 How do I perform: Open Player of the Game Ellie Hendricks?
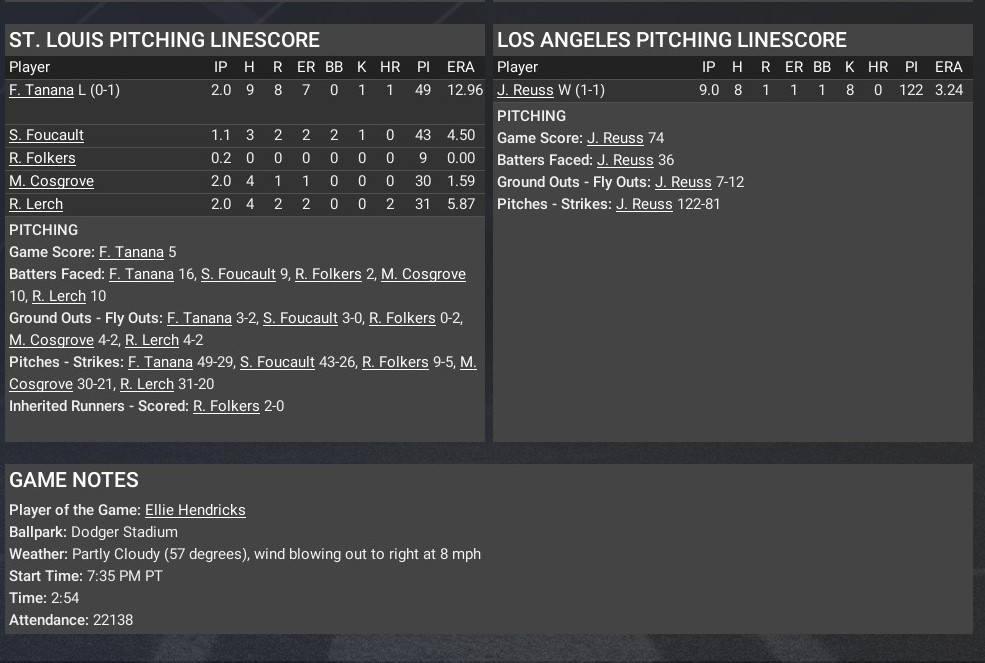pos(195,510)
